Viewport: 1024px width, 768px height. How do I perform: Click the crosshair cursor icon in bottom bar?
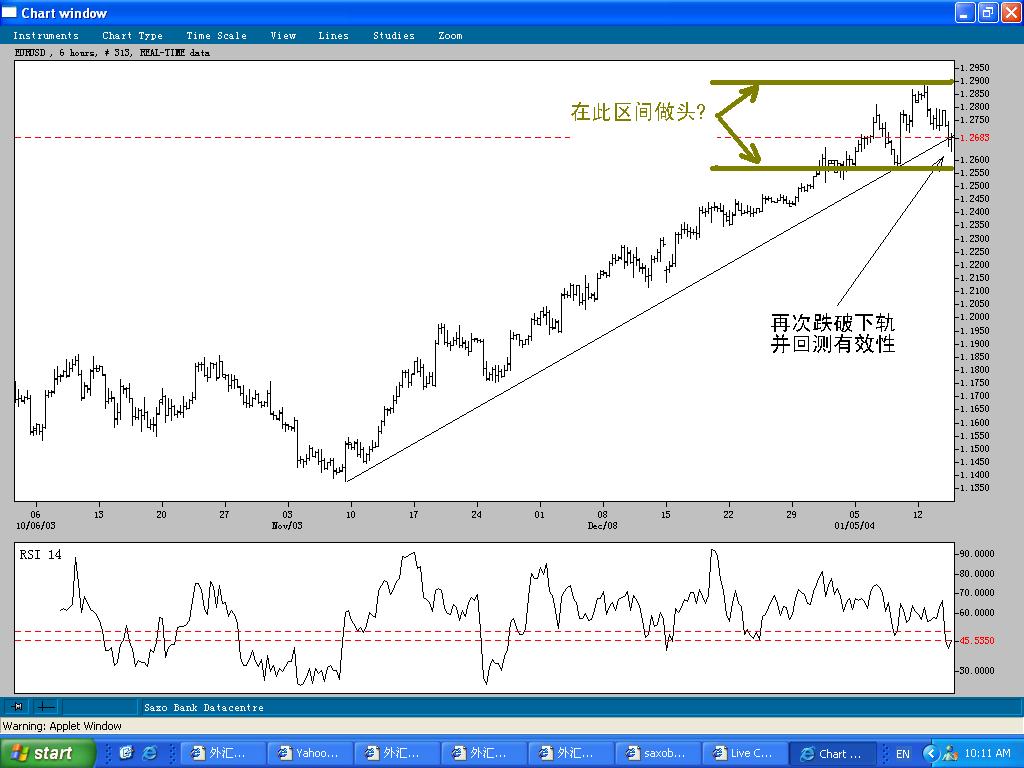click(46, 707)
